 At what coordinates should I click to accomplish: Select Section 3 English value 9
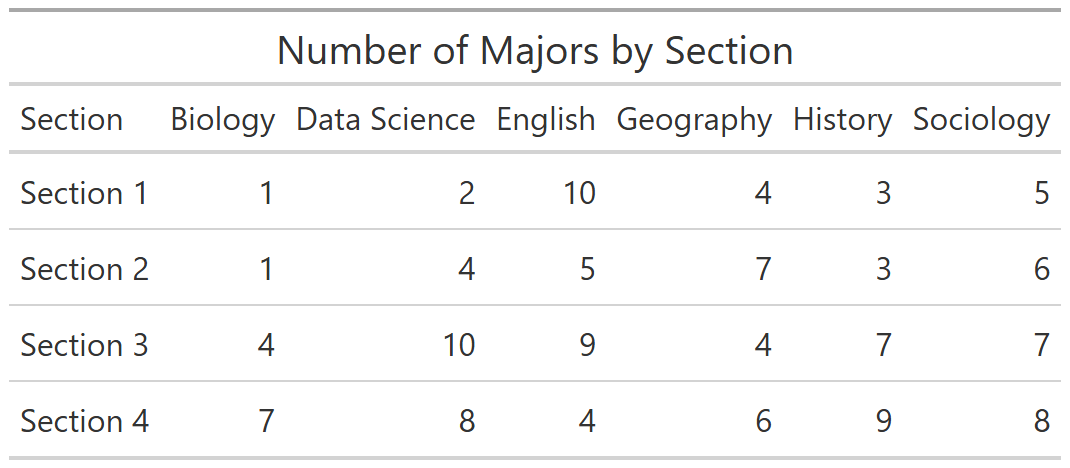[x=587, y=345]
